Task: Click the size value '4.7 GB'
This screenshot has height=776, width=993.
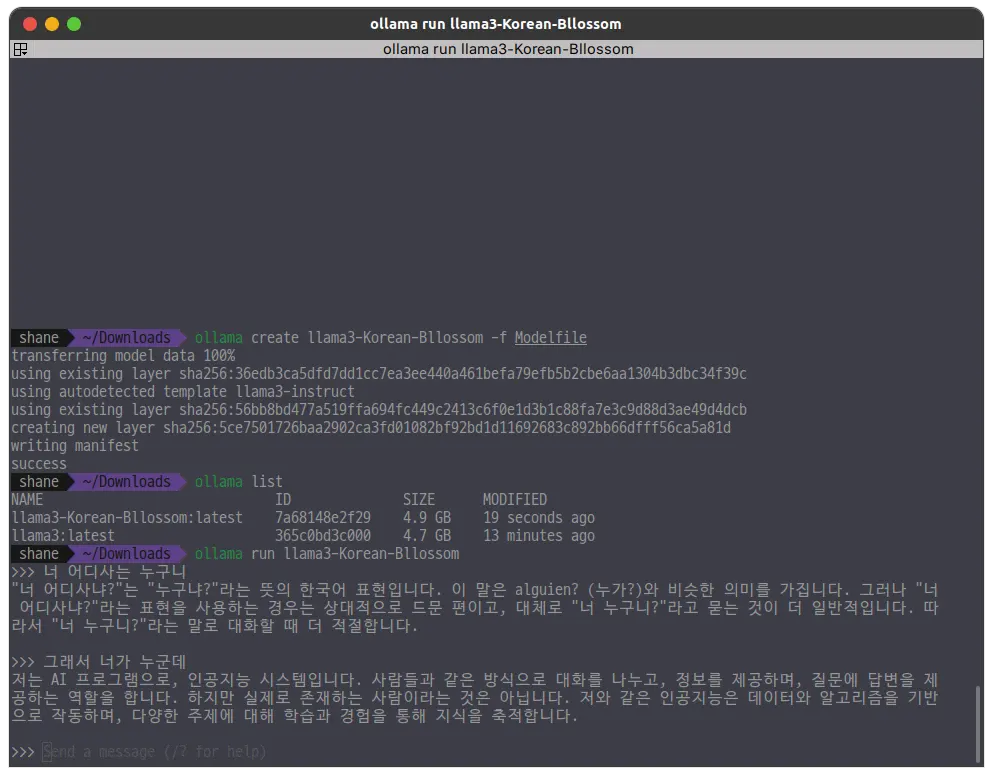Action: (427, 535)
